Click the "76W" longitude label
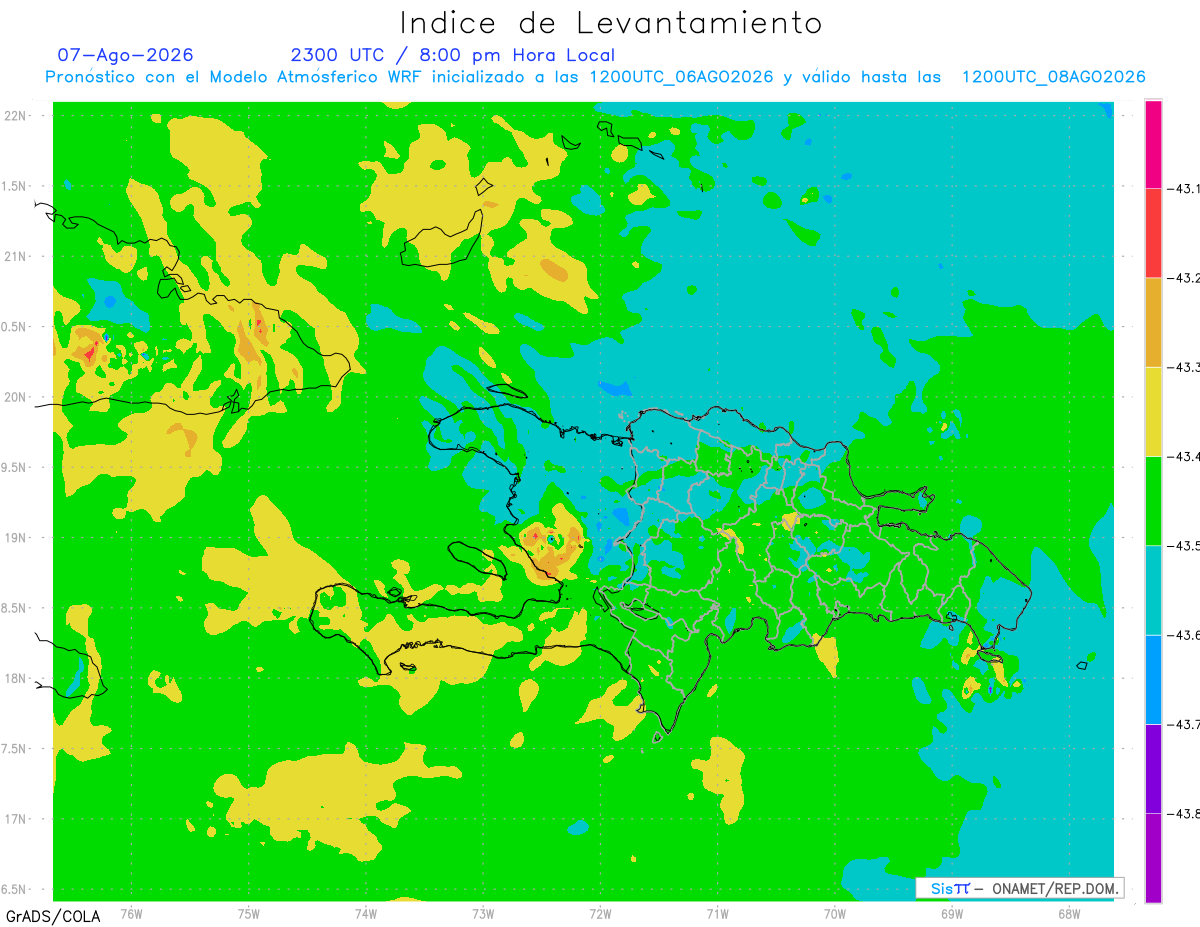Screen dimensions: 1200x927 [131, 913]
